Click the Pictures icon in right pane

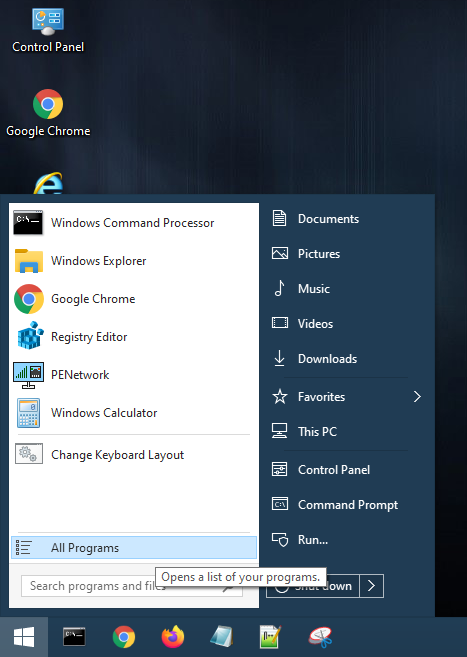pyautogui.click(x=280, y=253)
